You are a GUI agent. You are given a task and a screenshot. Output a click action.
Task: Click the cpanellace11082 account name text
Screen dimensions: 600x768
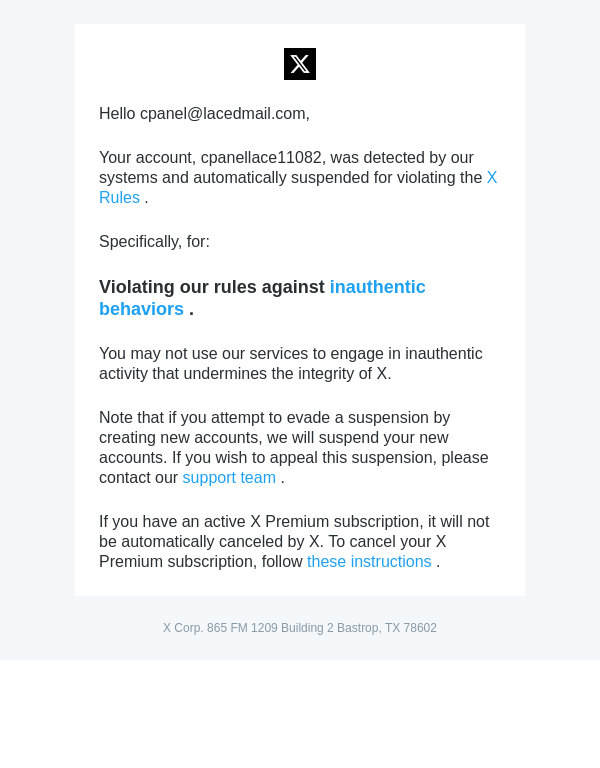click(x=261, y=158)
